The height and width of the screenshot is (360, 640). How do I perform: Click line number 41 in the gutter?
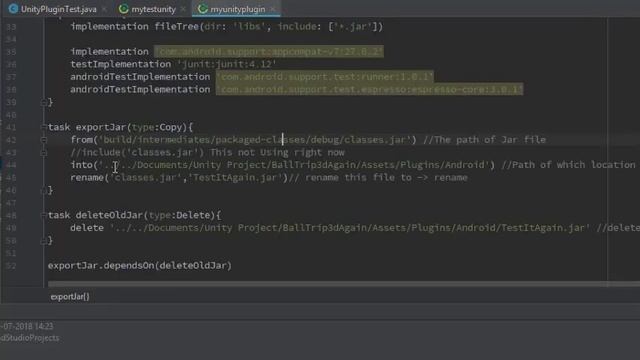(x=11, y=127)
